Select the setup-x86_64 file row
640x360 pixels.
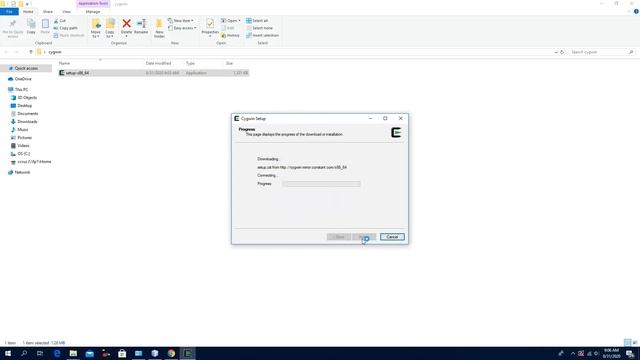[x=153, y=73]
